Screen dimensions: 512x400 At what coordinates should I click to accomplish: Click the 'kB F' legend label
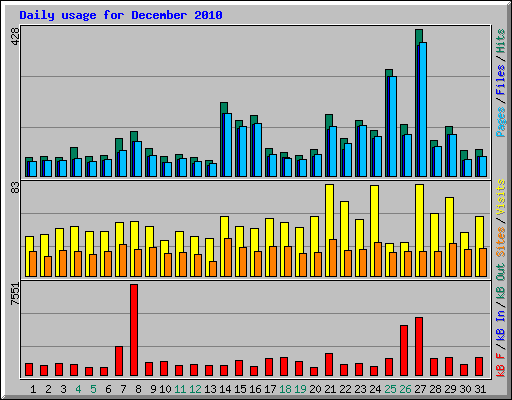(501, 365)
